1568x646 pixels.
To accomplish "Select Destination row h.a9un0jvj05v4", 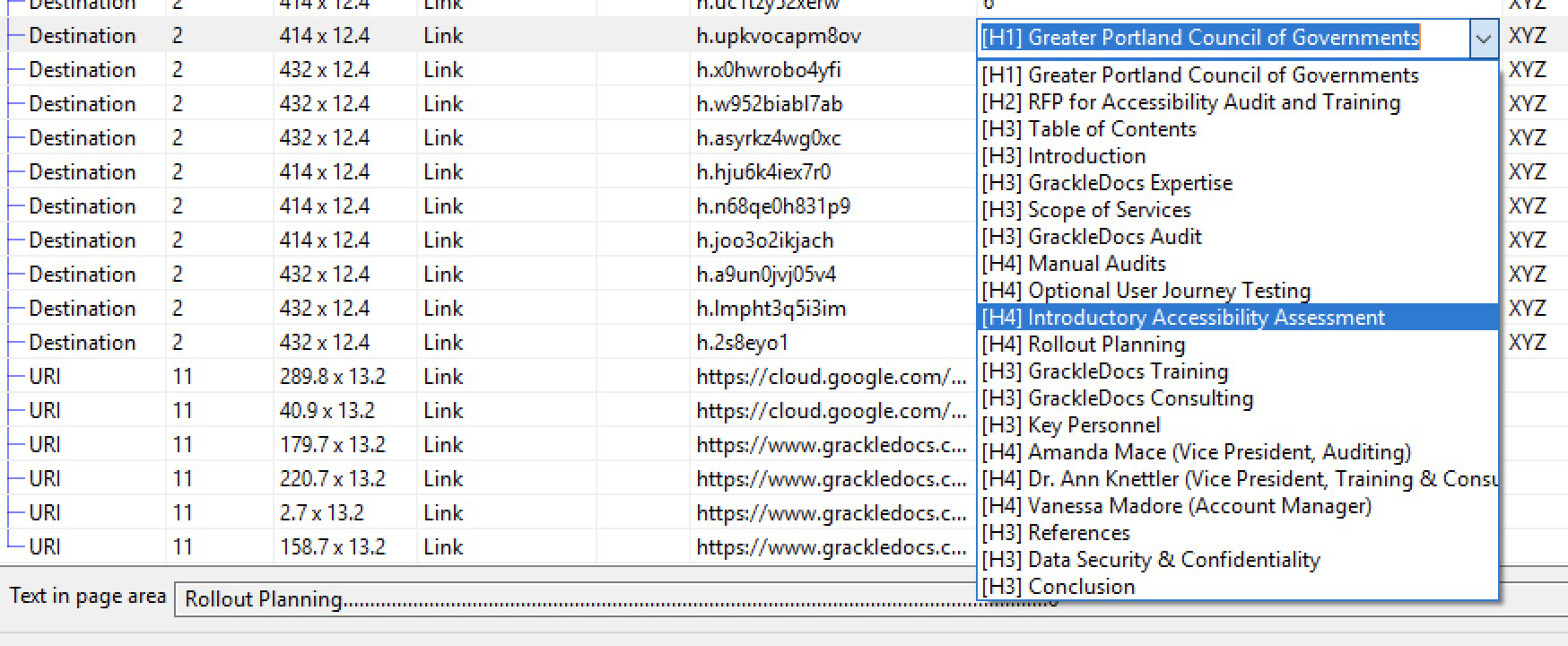I will click(x=784, y=275).
